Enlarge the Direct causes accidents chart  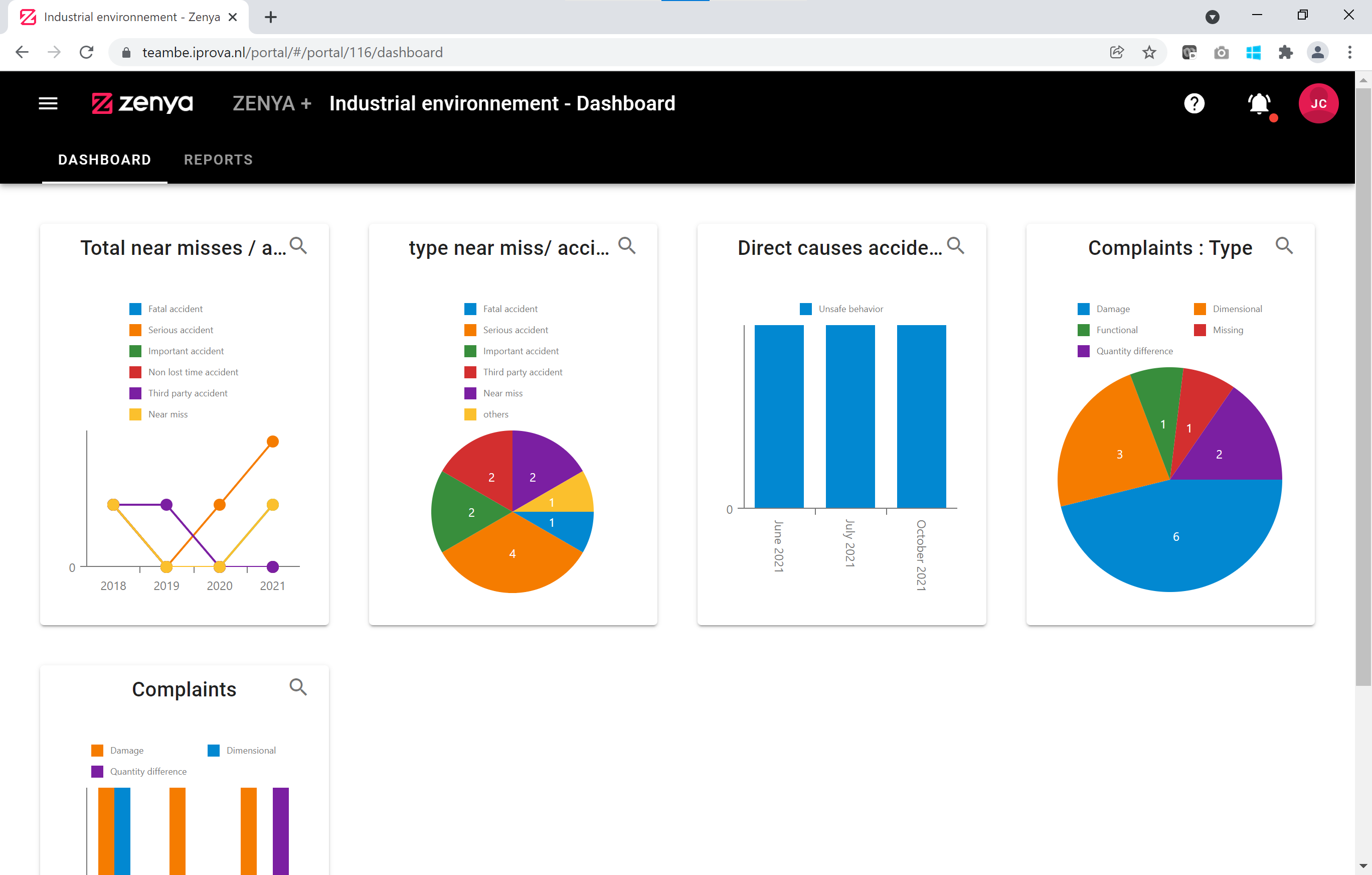tap(955, 246)
